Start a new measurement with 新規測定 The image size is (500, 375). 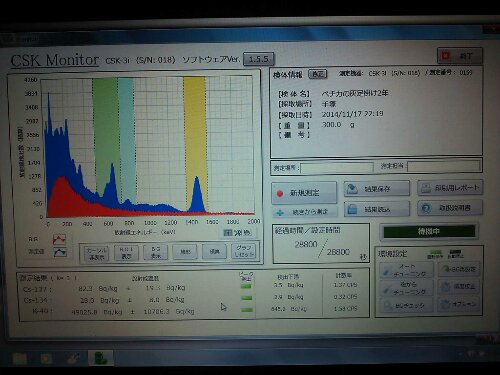click(x=304, y=193)
